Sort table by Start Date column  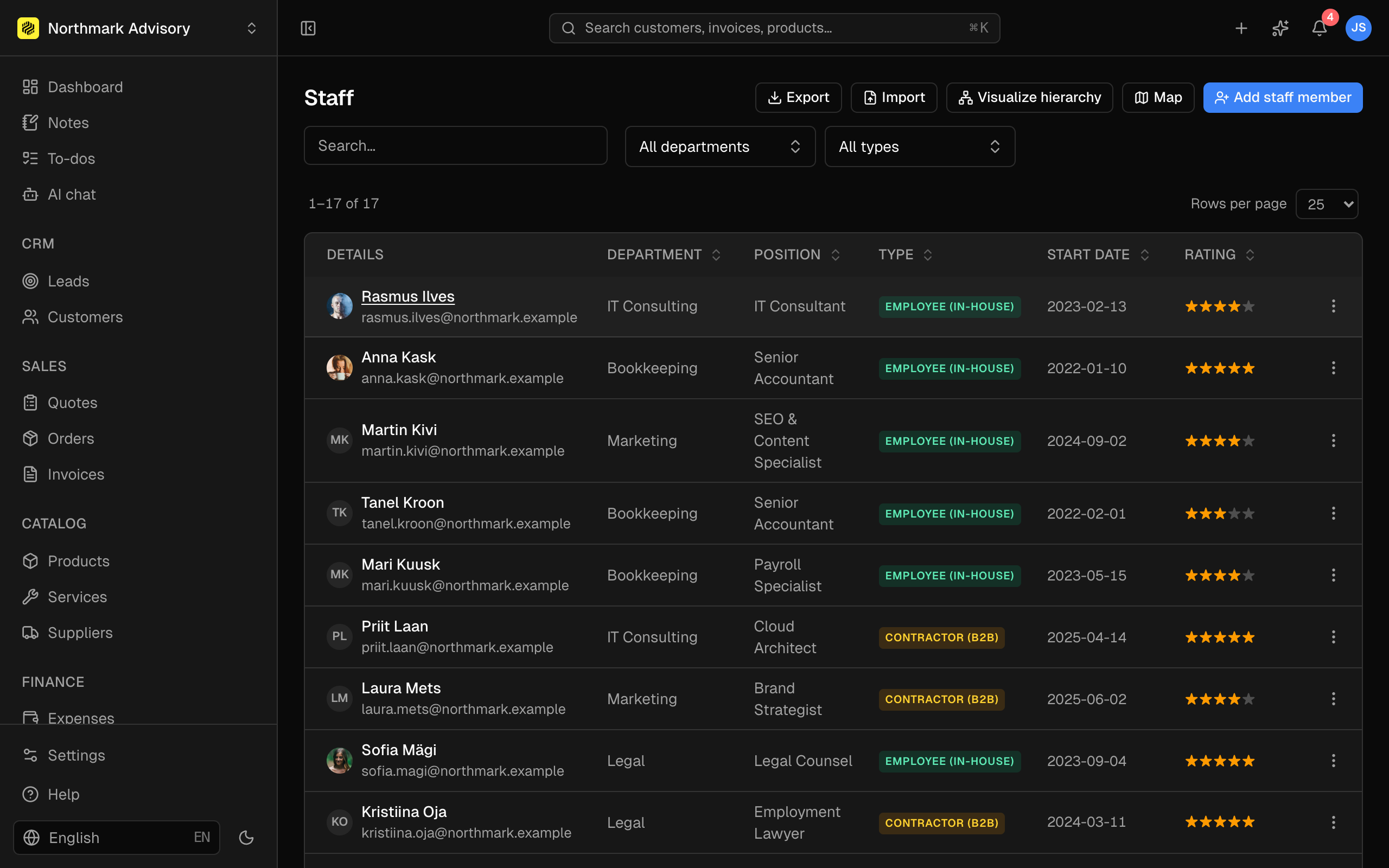pos(1098,254)
